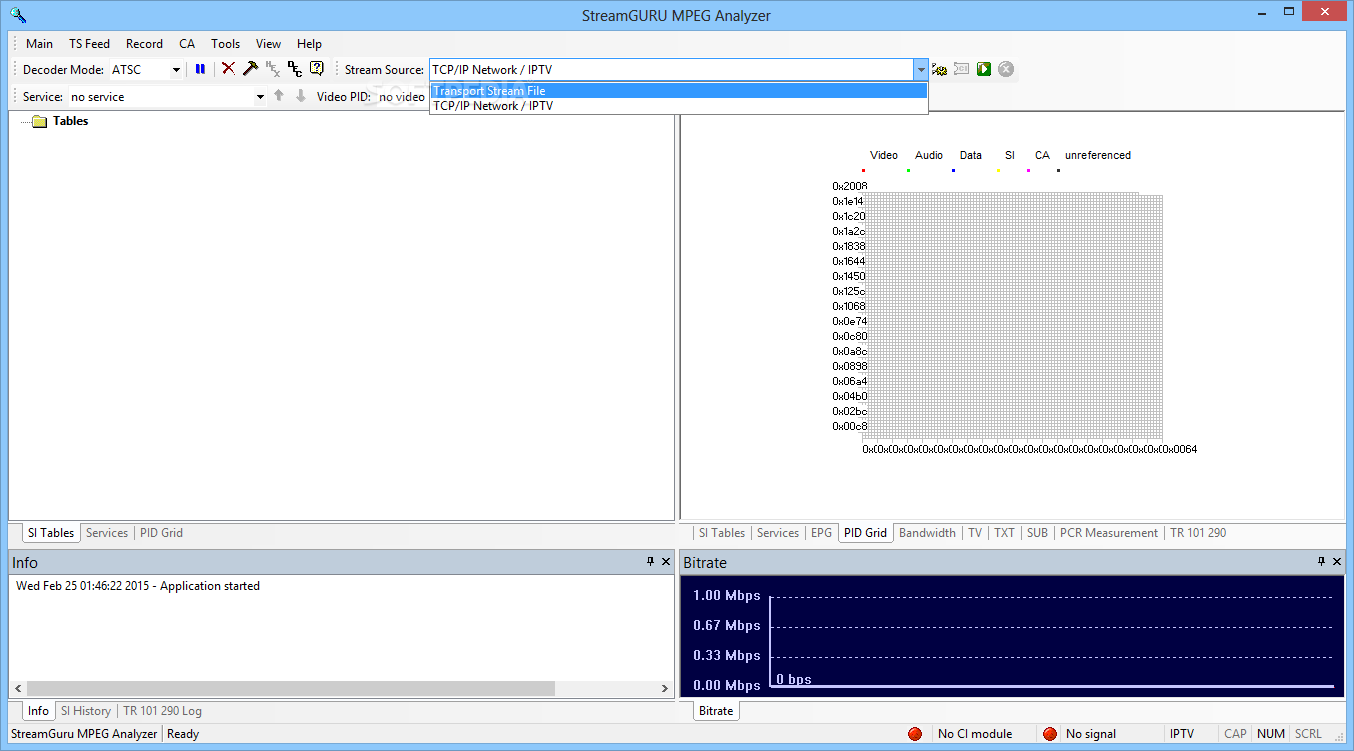Open the Bandwidth tab
The image size is (1354, 751).
927,533
